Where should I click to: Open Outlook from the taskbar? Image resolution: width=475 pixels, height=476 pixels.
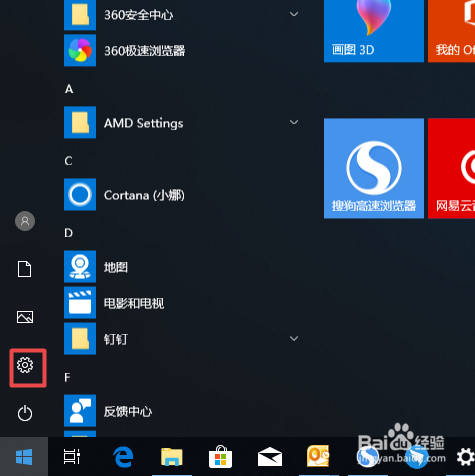(x=318, y=456)
